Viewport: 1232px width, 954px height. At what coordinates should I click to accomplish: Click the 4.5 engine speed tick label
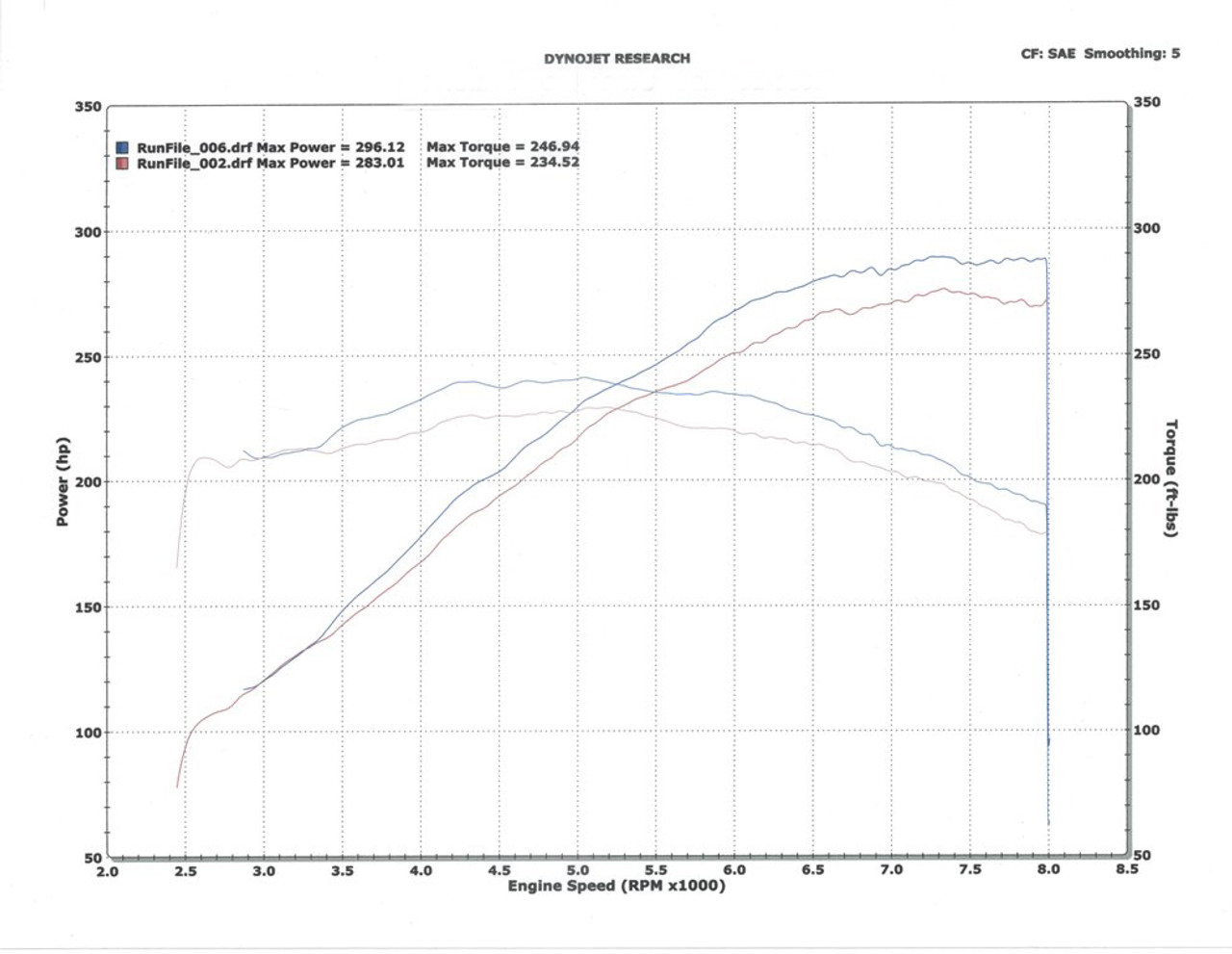click(500, 871)
